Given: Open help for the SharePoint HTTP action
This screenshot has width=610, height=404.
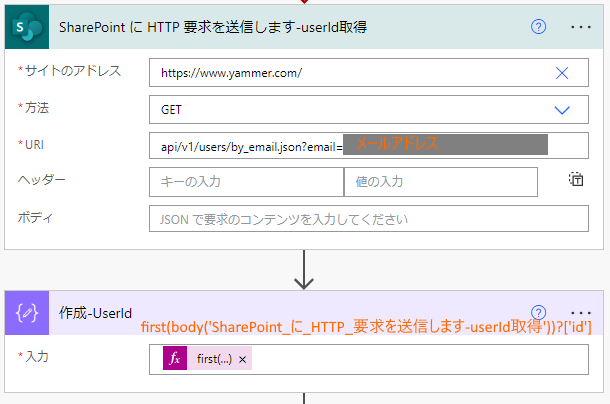Looking at the screenshot, I should click(538, 27).
